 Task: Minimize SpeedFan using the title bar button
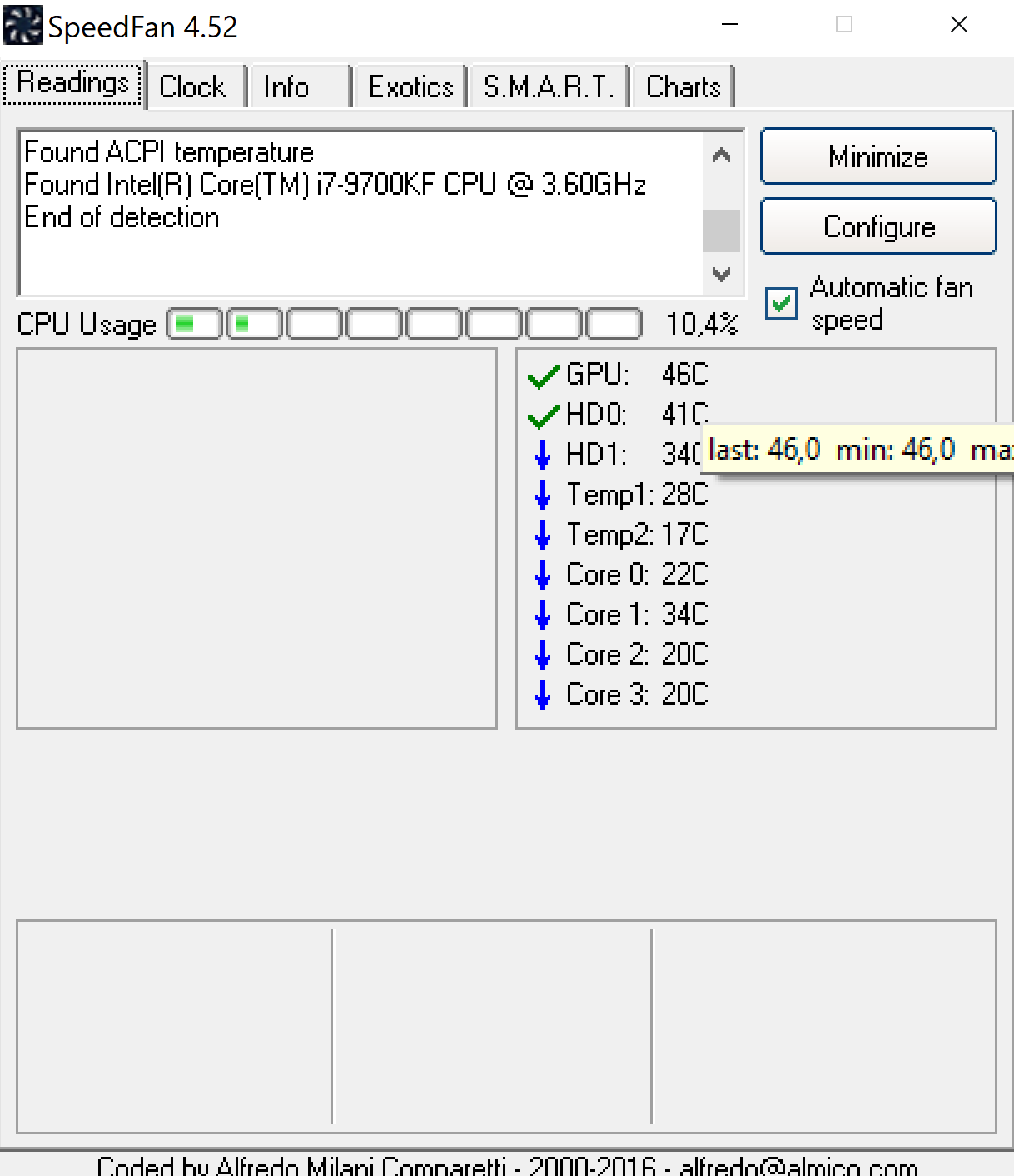(x=730, y=25)
